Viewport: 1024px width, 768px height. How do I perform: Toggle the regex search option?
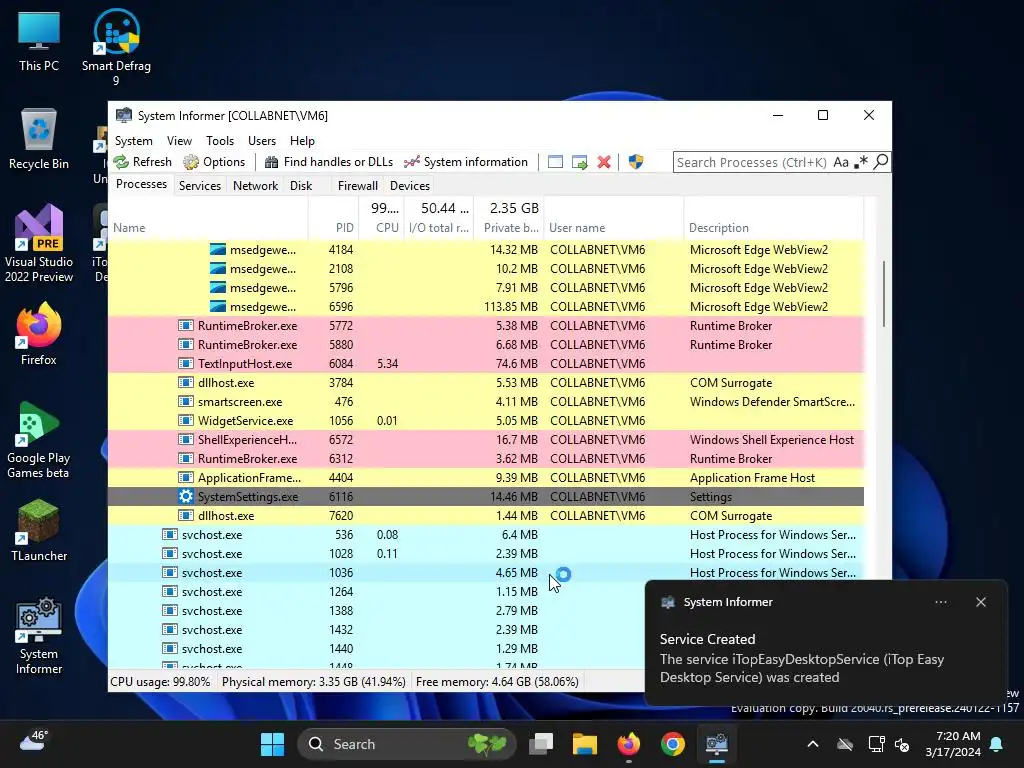[861, 162]
